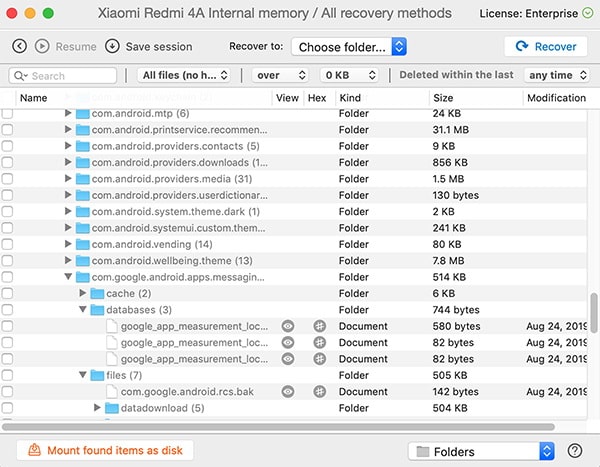Expand the cache (2) folder

tap(83, 293)
